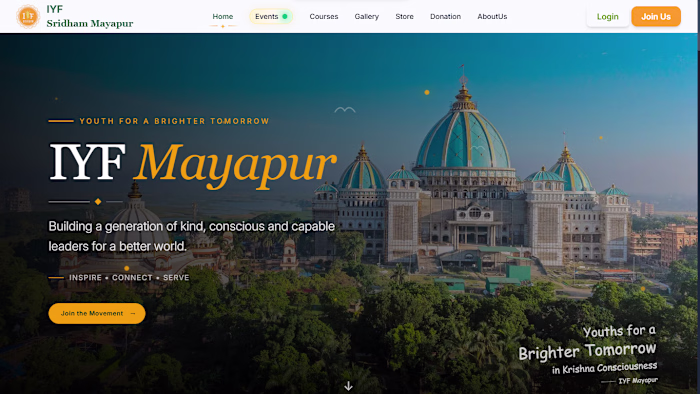
Task: Click the orange Join Us button
Action: tap(656, 17)
